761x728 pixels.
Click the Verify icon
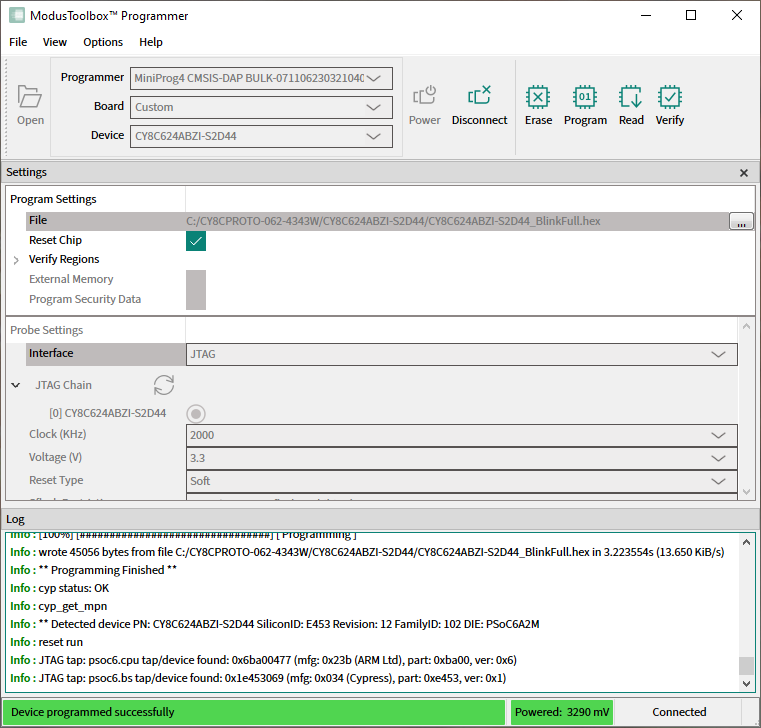[x=670, y=98]
